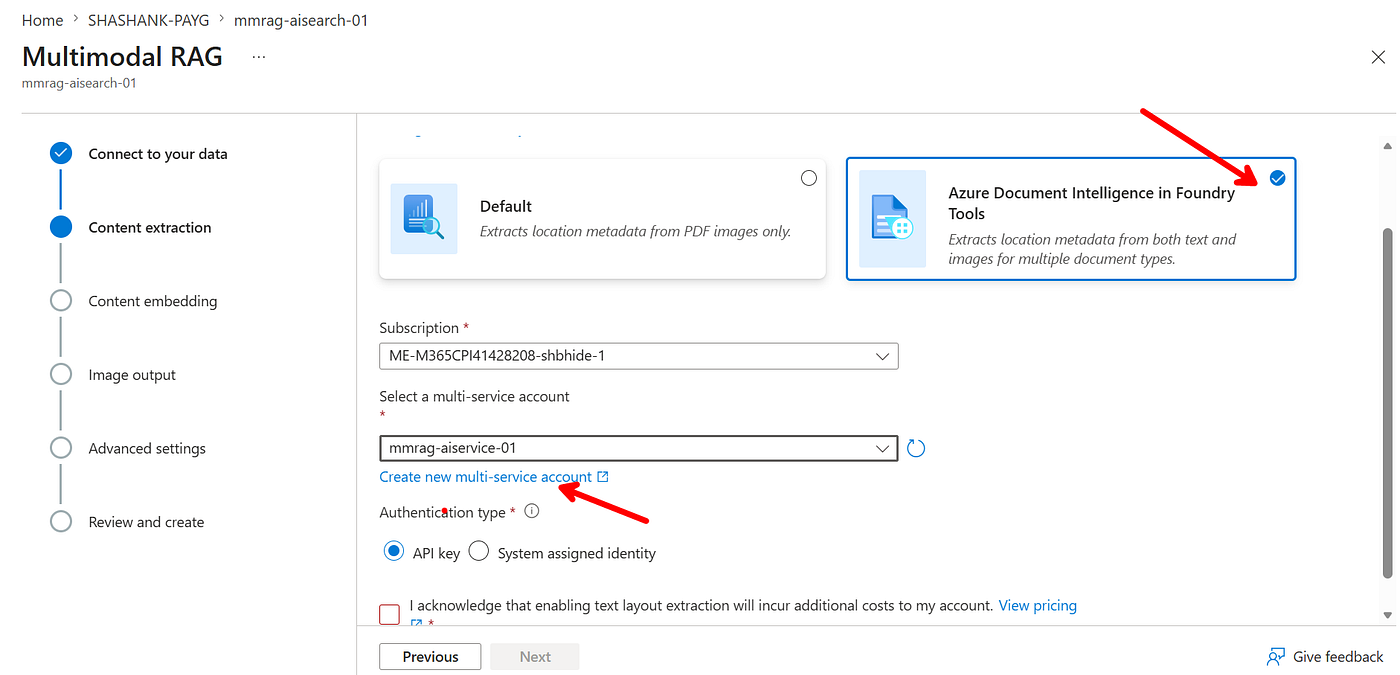This screenshot has height=675, width=1400.
Task: Select Azure Document Intelligence in Foundry Tools radio
Action: (x=1277, y=178)
